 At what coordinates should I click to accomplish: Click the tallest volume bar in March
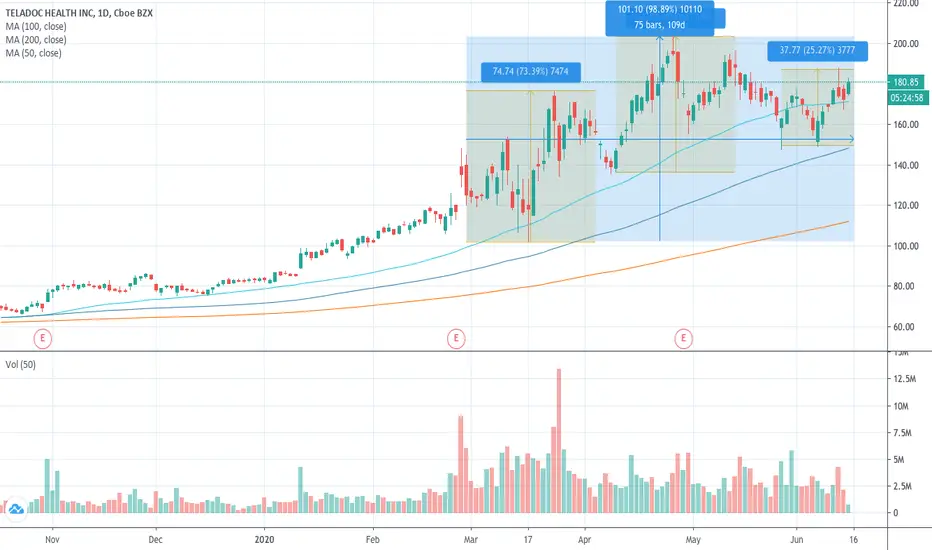point(559,441)
